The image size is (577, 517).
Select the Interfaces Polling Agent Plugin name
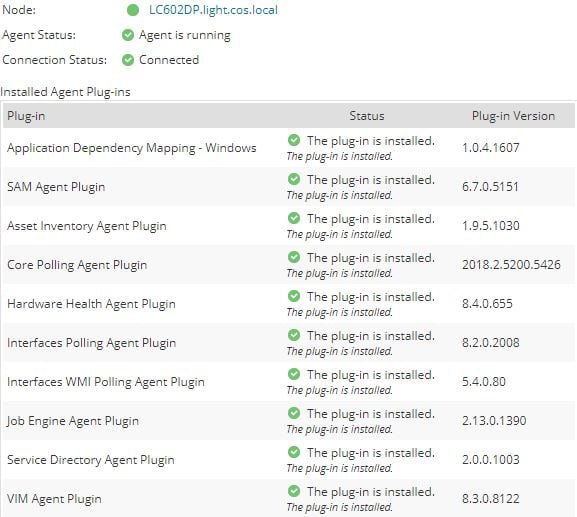click(x=91, y=343)
